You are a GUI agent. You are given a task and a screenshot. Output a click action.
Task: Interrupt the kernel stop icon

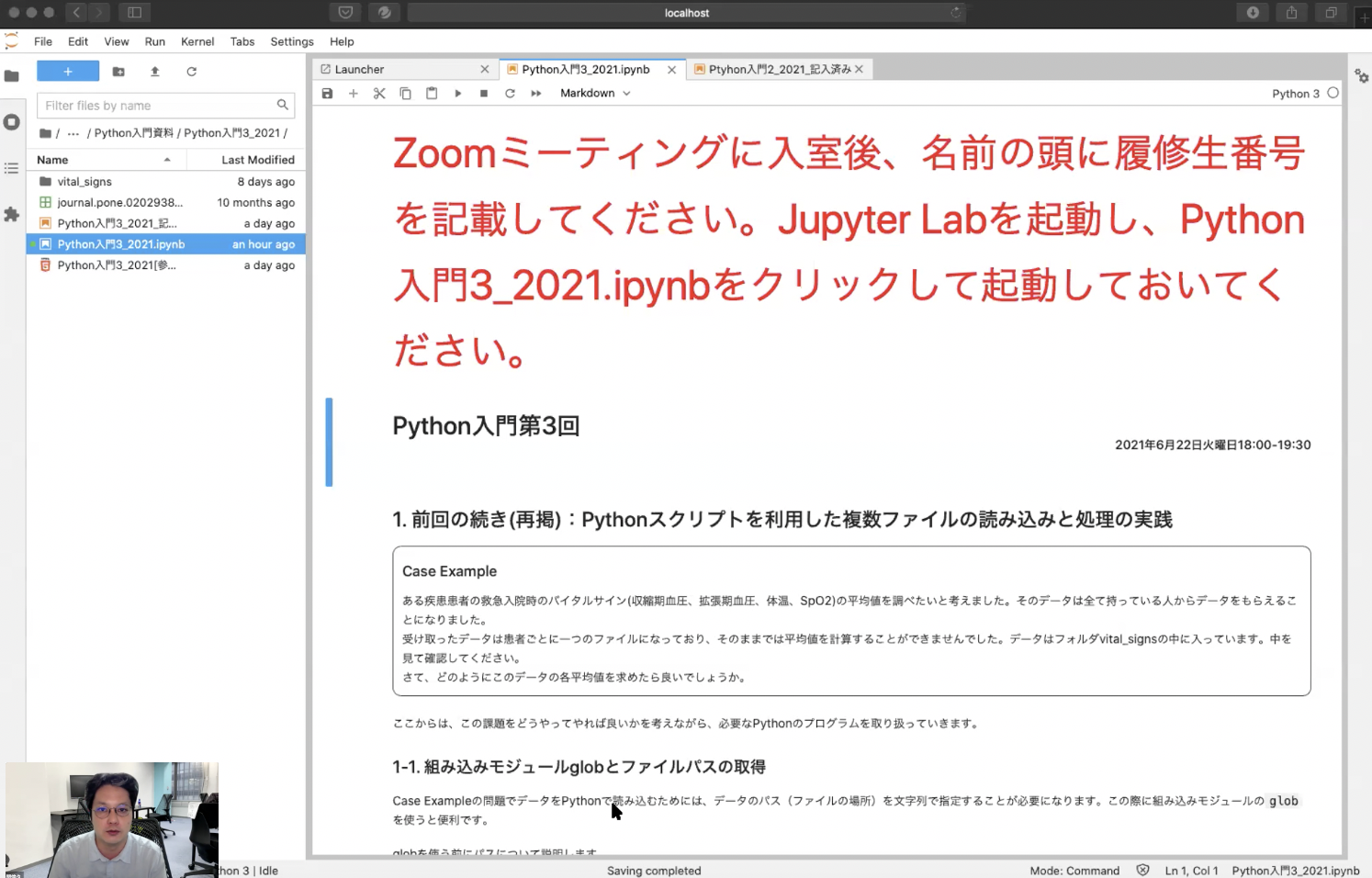(484, 94)
